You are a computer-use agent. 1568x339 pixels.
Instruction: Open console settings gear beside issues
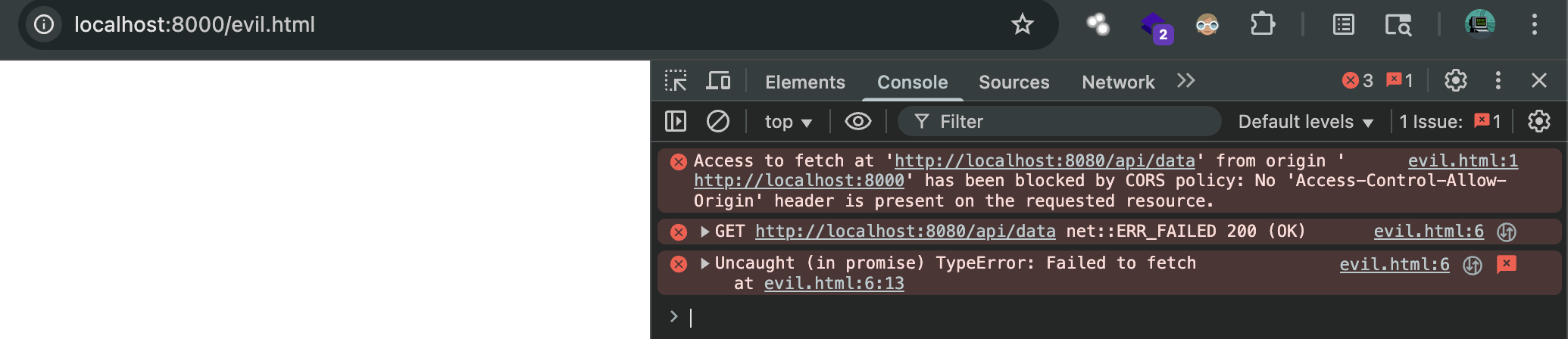click(1538, 121)
